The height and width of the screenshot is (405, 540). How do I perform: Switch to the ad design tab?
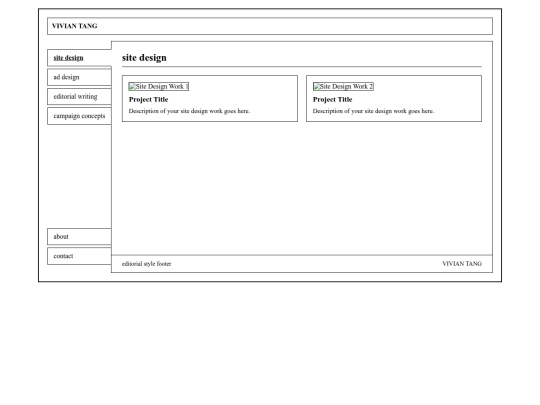(80, 77)
